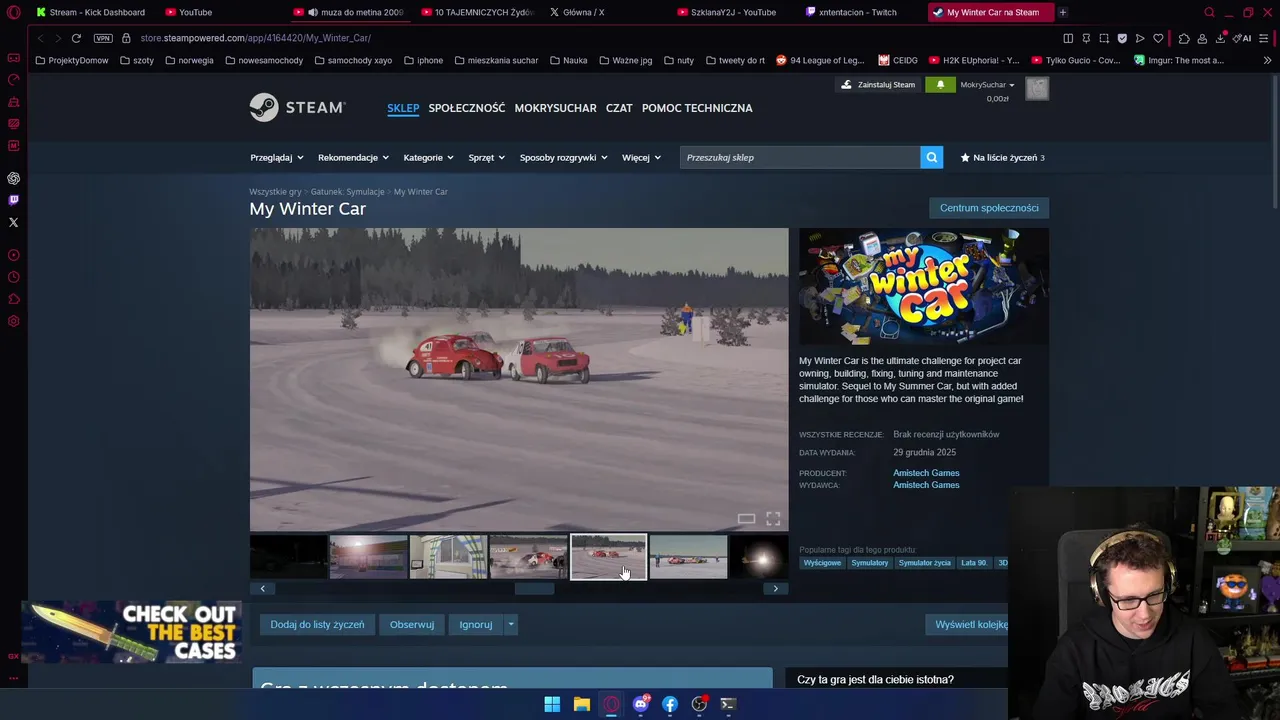Click Dodaj do listy życzeń button
The image size is (1280, 720).
[x=317, y=624]
